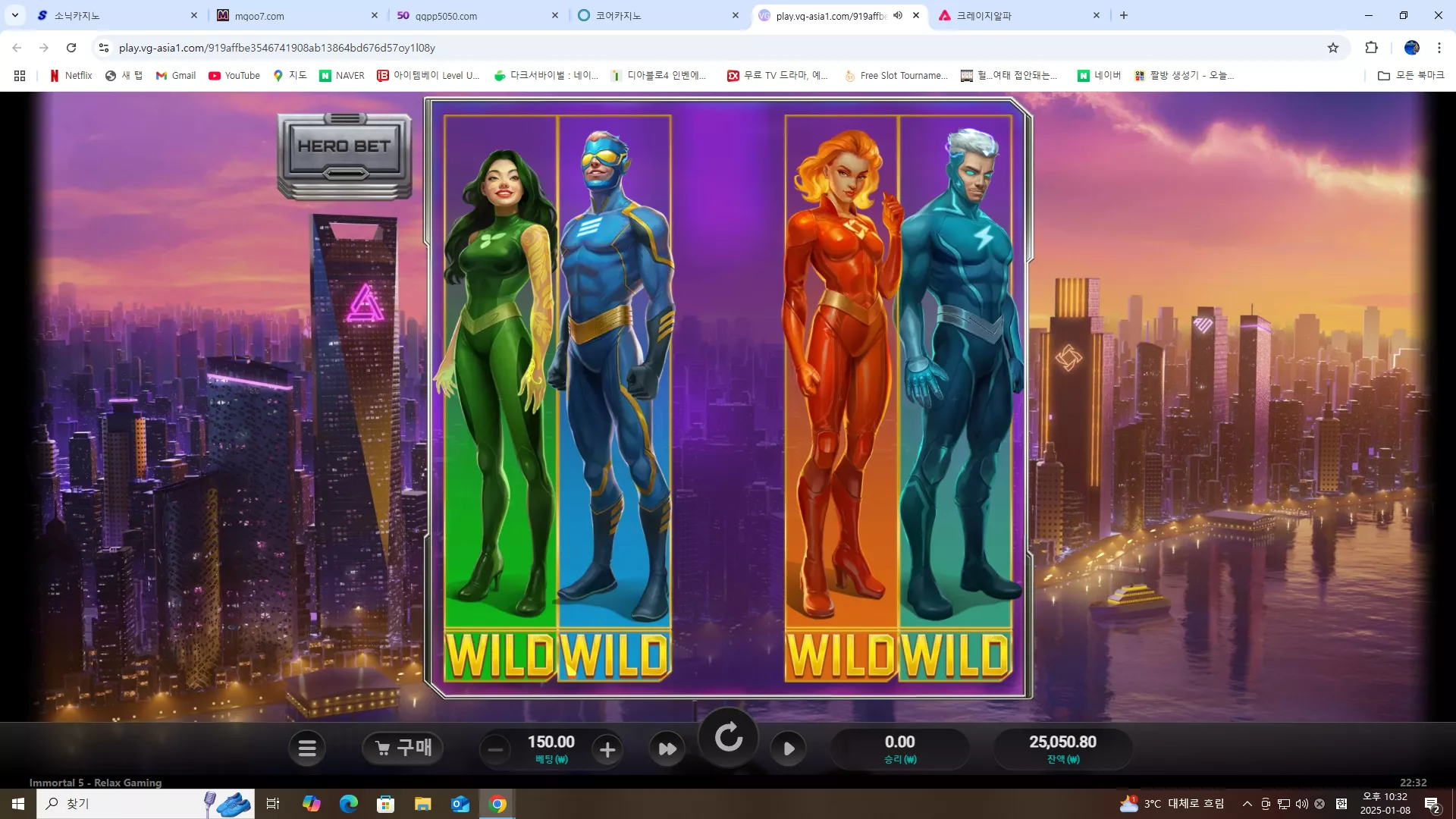Image resolution: width=1456 pixels, height=819 pixels.
Task: Open Microsoft Store from the taskbar
Action: [x=386, y=804]
